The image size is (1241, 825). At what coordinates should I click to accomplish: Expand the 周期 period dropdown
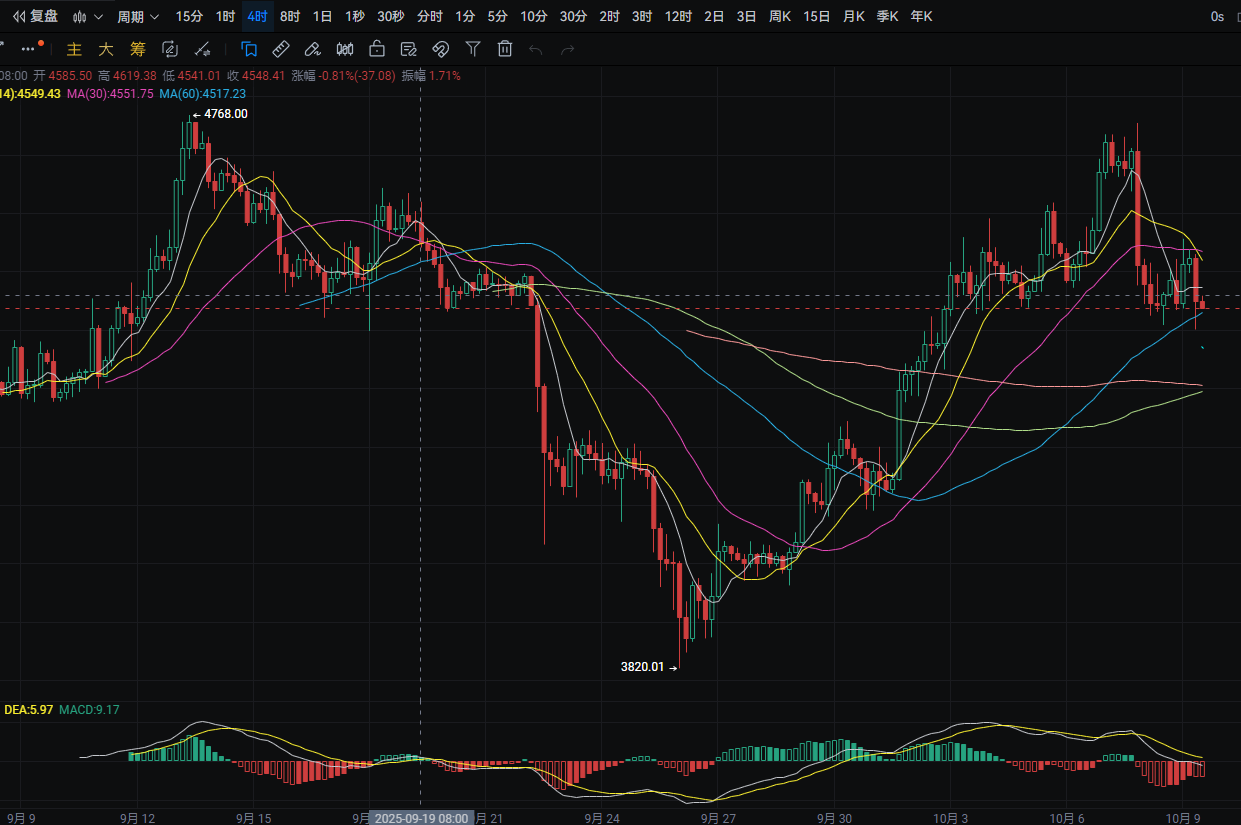click(x=137, y=16)
